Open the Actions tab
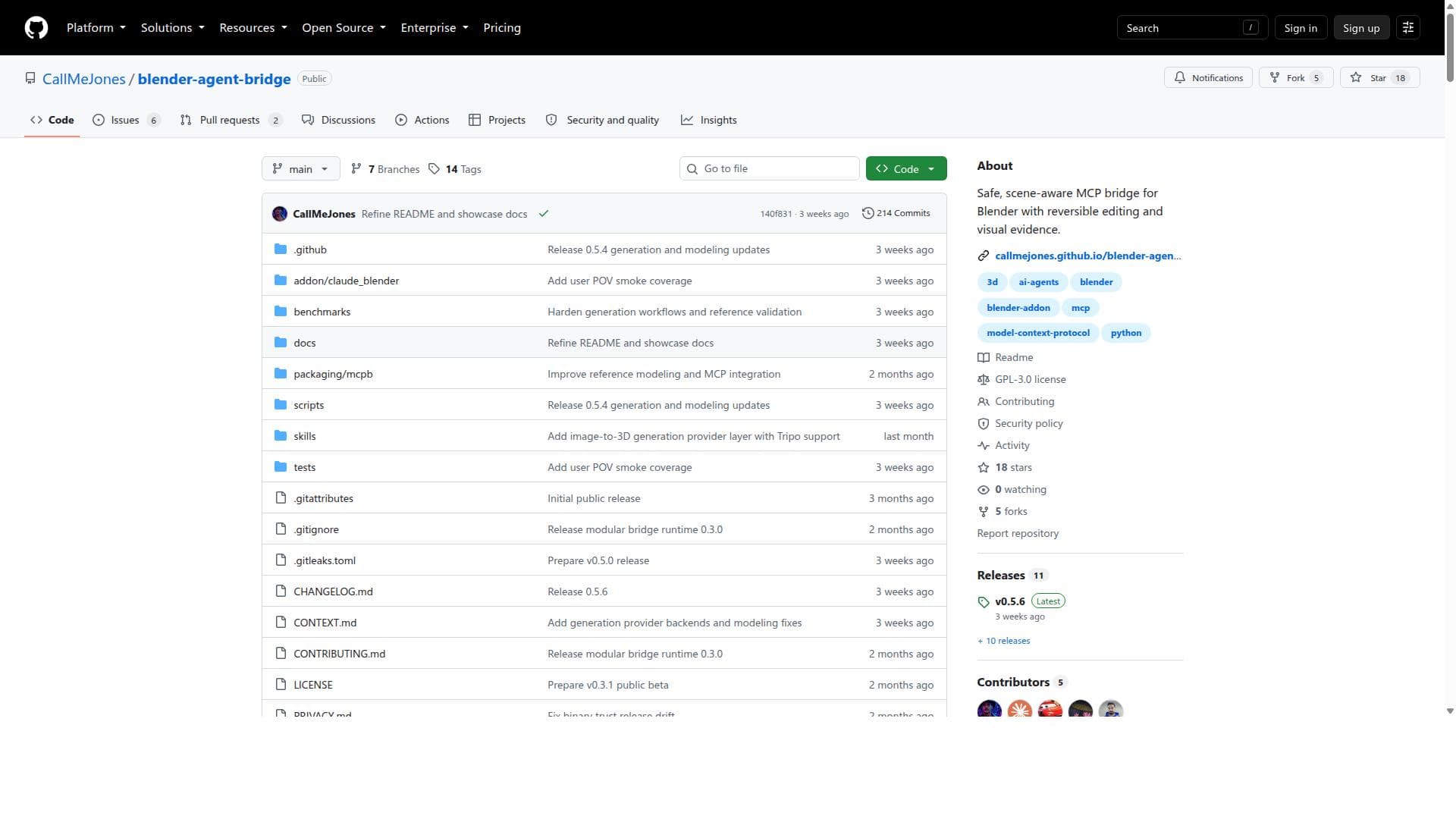The width and height of the screenshot is (1456, 819). pos(422,121)
